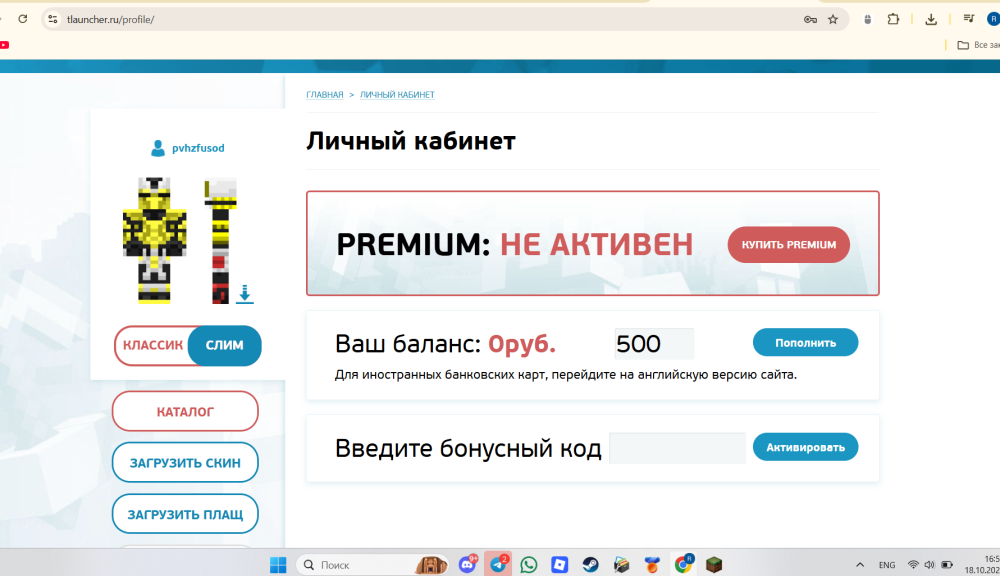The width and height of the screenshot is (1000, 576).
Task: Open ЗАГРУЗИТЬ СКИН menu item
Action: pyautogui.click(x=185, y=462)
